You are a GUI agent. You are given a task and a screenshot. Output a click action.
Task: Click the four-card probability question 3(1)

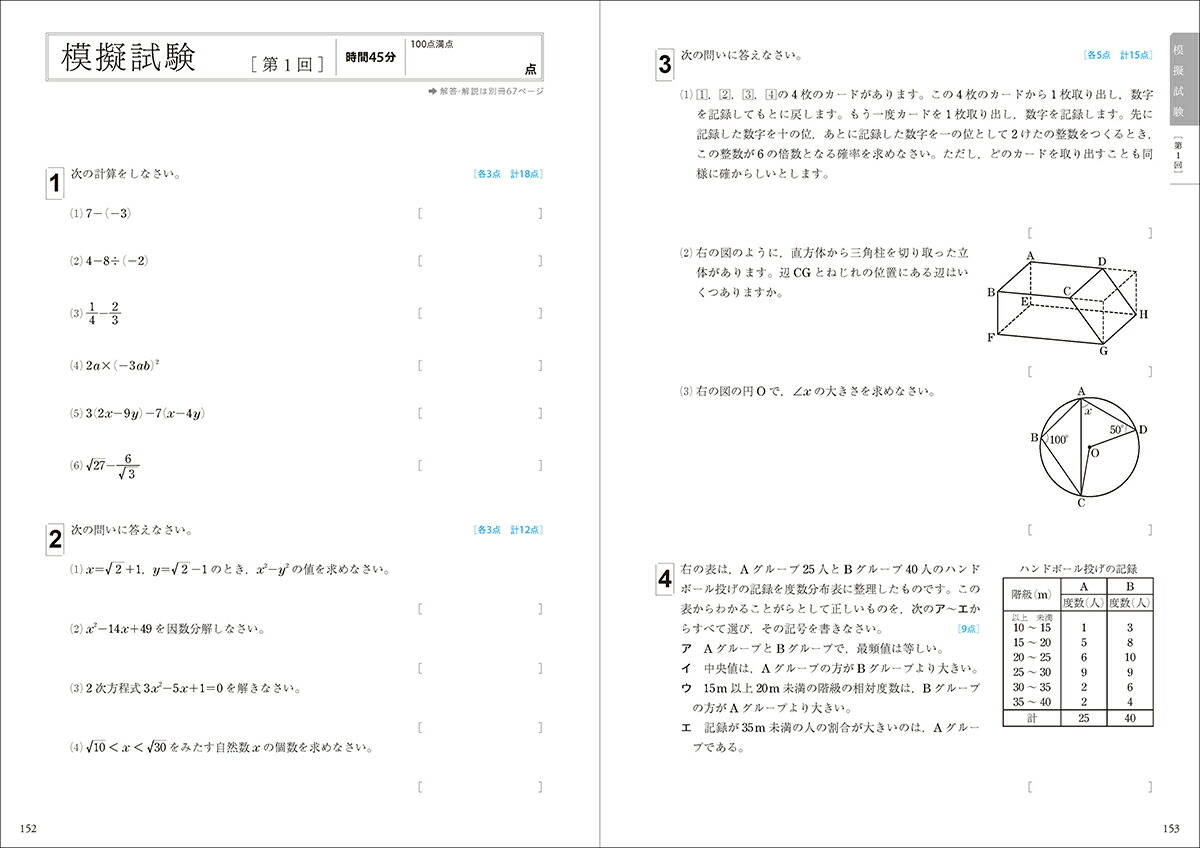point(917,133)
